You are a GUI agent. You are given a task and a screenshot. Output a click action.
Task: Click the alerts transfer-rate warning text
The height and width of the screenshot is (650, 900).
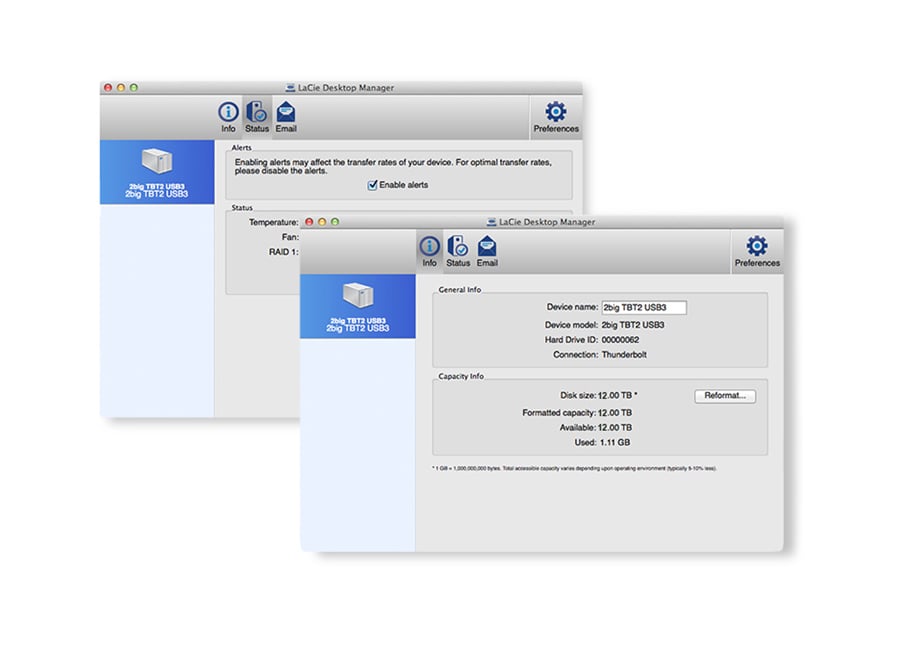[x=393, y=167]
